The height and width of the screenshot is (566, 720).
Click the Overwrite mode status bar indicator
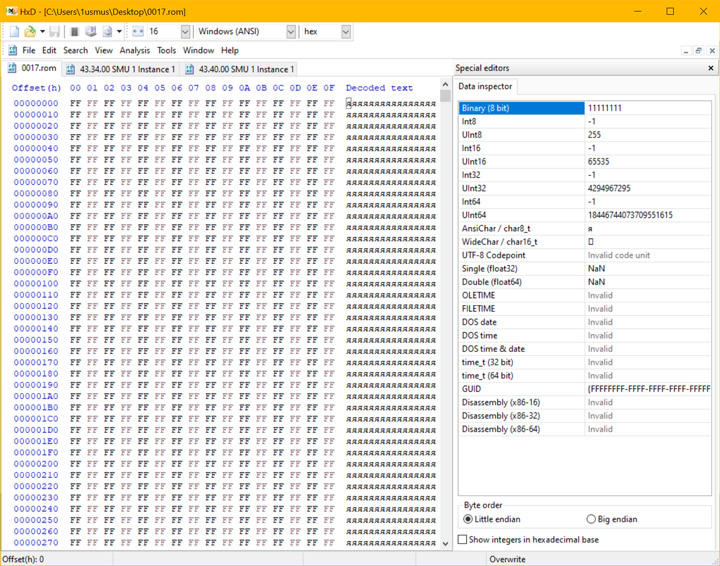point(507,559)
